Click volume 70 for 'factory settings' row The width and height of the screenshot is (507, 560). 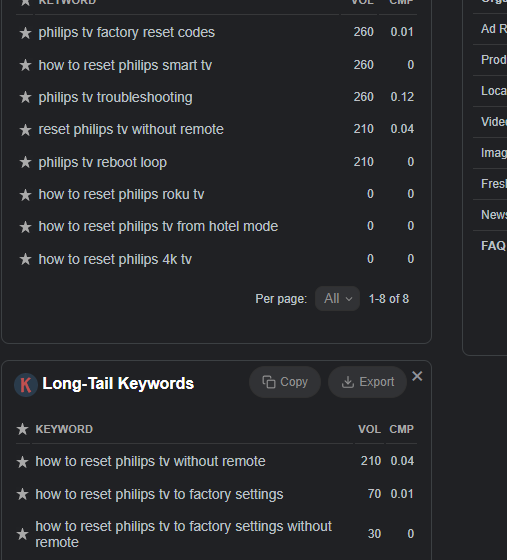point(374,494)
